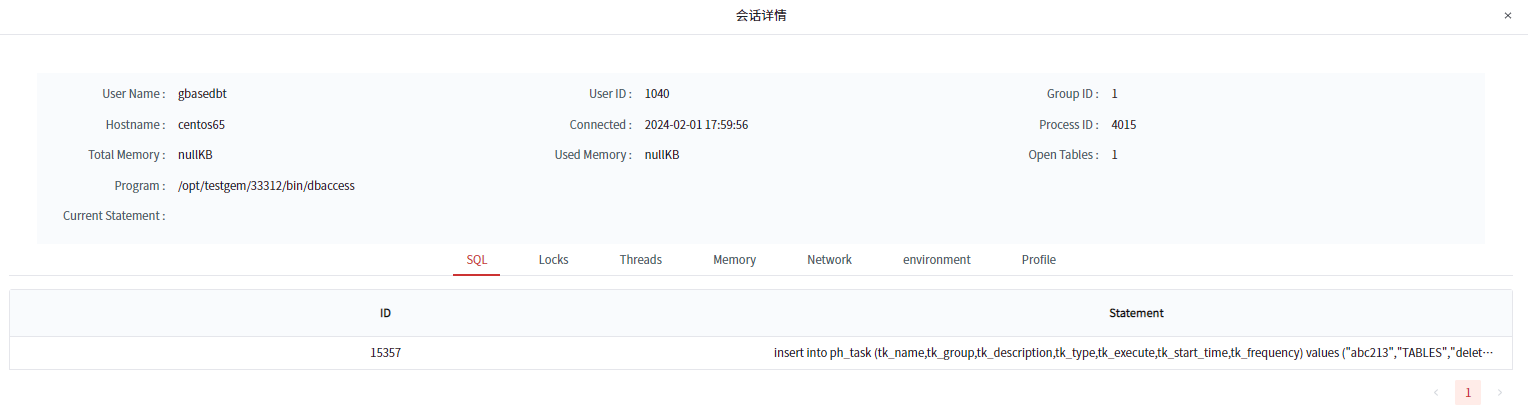Switch to the SQL tab
Screen dimensions: 1528x412
(x=476, y=260)
